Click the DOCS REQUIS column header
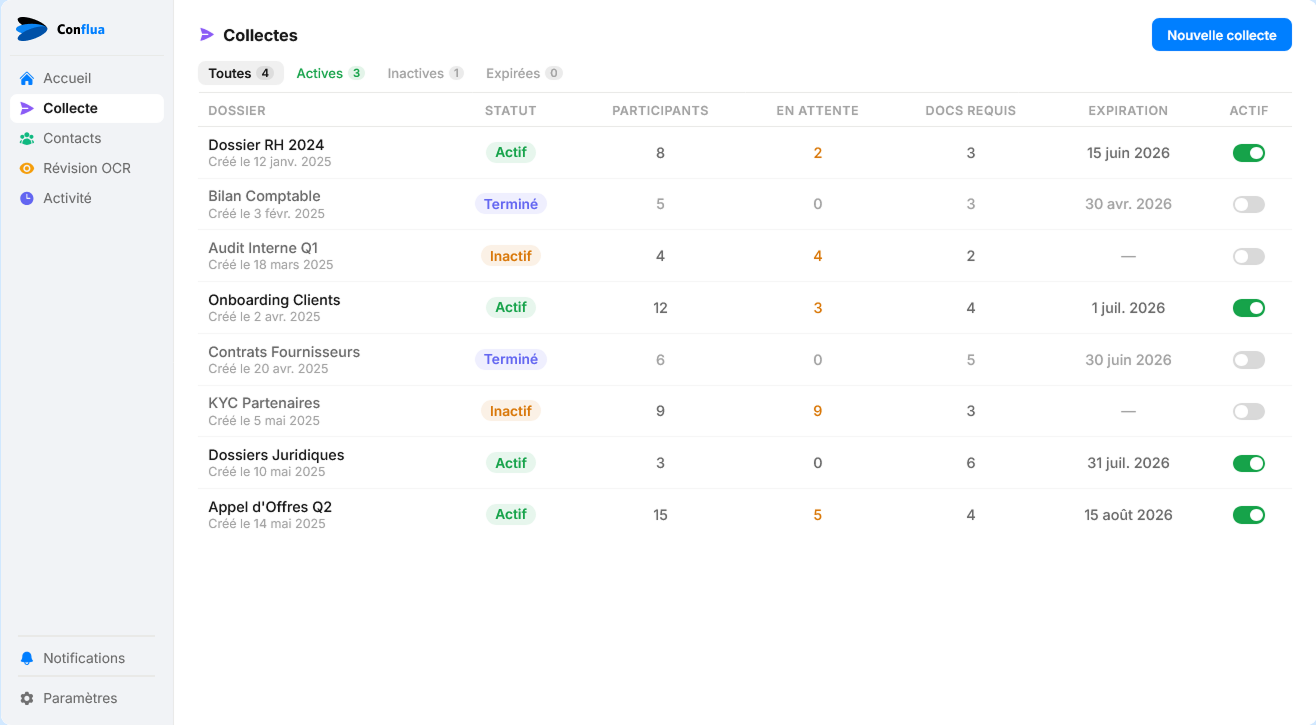The image size is (1316, 725). tap(970, 111)
